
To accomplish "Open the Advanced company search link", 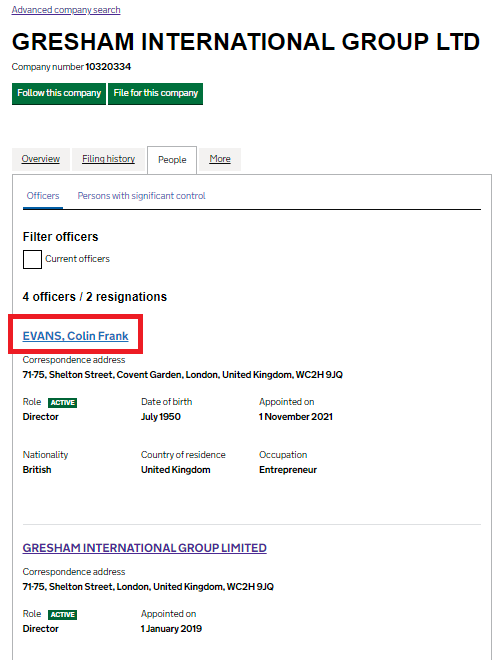I will point(66,10).
